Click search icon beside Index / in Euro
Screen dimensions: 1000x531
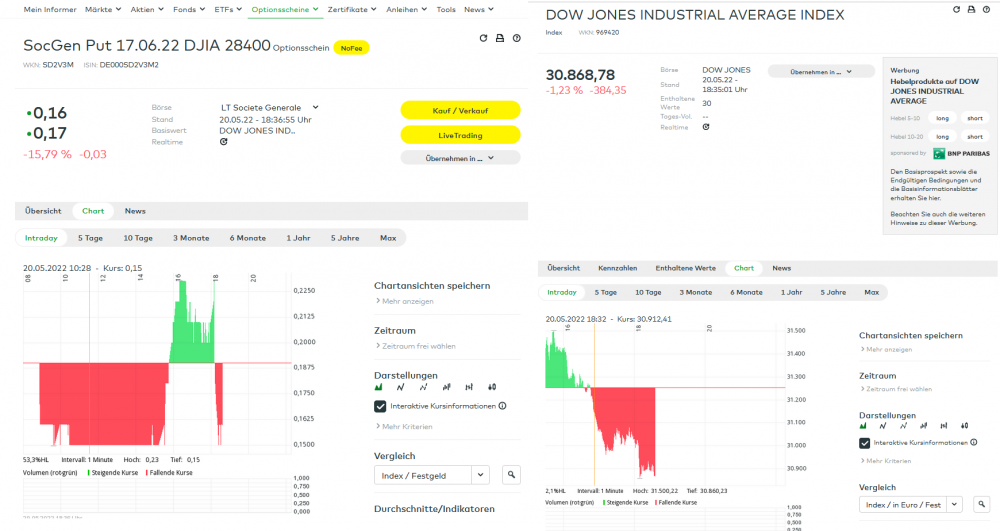coord(982,504)
